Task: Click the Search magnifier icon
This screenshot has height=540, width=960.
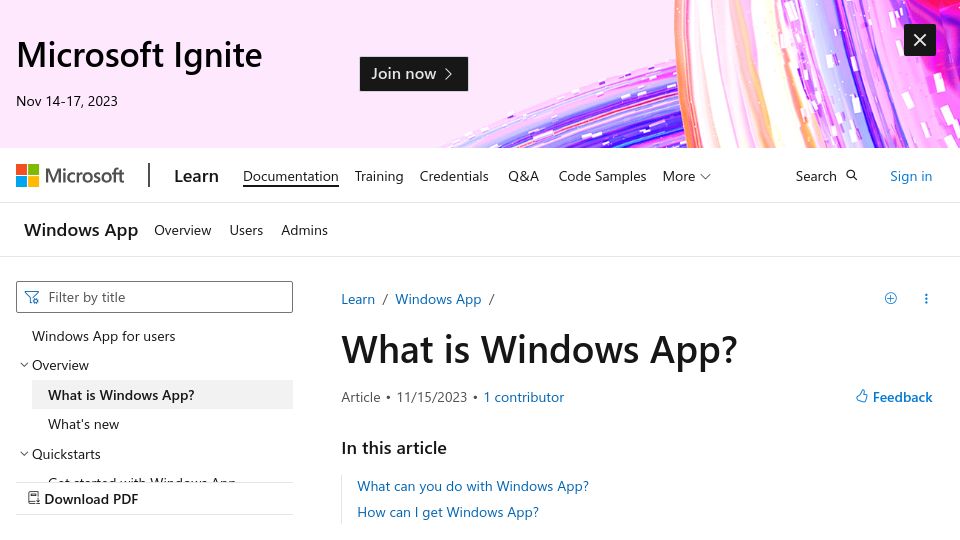Action: coord(852,176)
